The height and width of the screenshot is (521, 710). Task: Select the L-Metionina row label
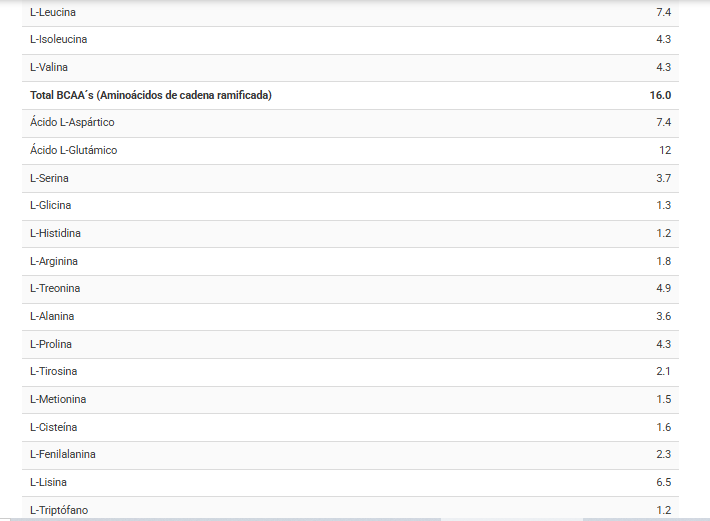(x=58, y=399)
